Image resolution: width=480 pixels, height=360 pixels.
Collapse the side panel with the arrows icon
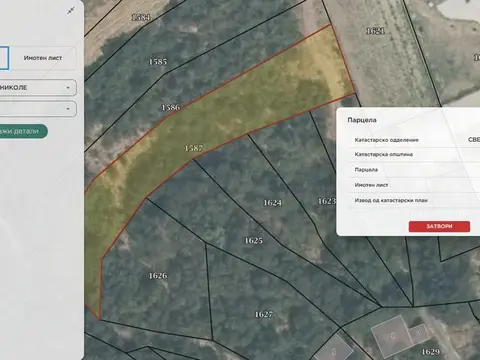click(71, 11)
